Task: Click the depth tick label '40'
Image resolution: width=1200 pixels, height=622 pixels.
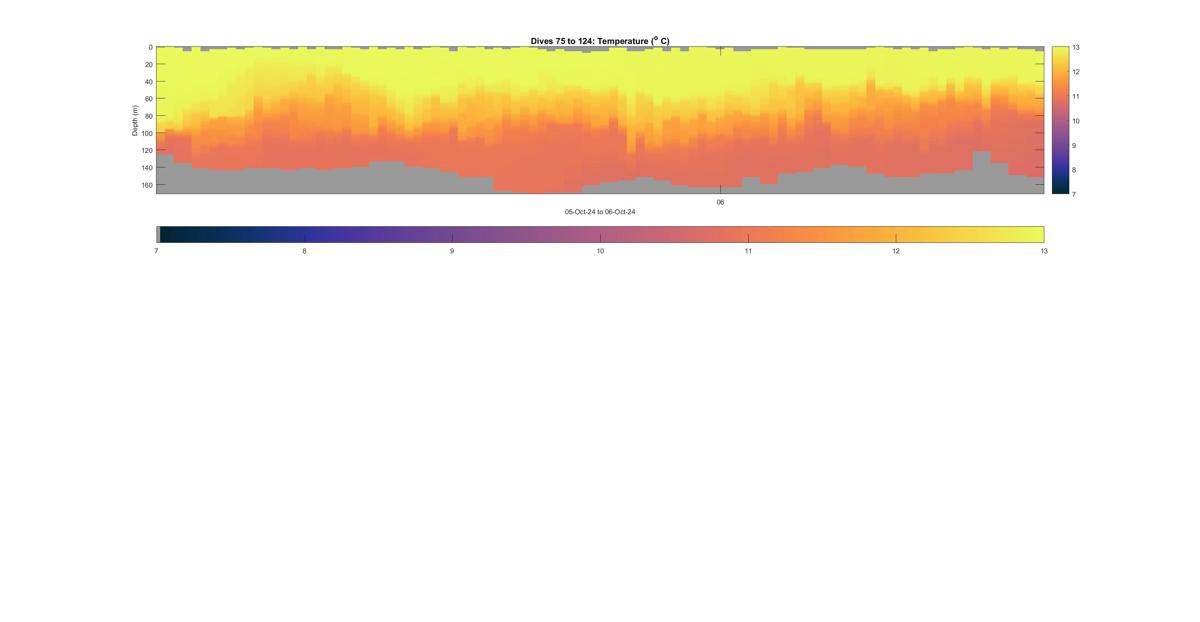Action: tap(148, 82)
